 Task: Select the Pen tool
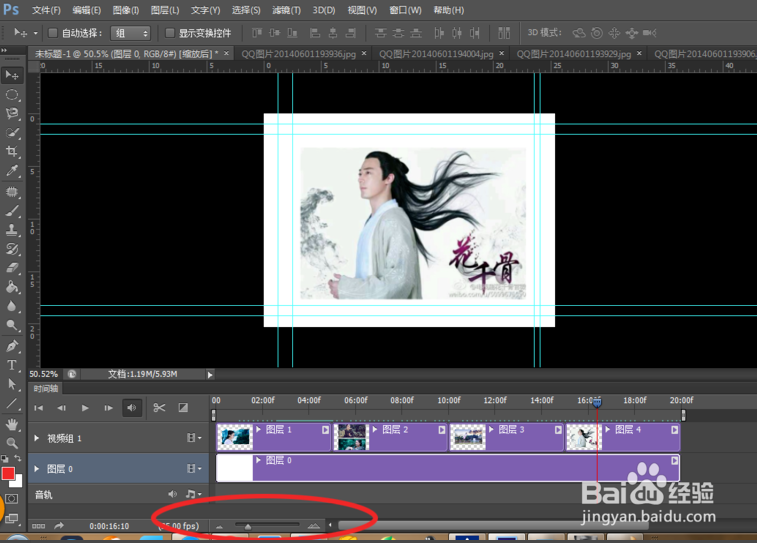(x=12, y=346)
